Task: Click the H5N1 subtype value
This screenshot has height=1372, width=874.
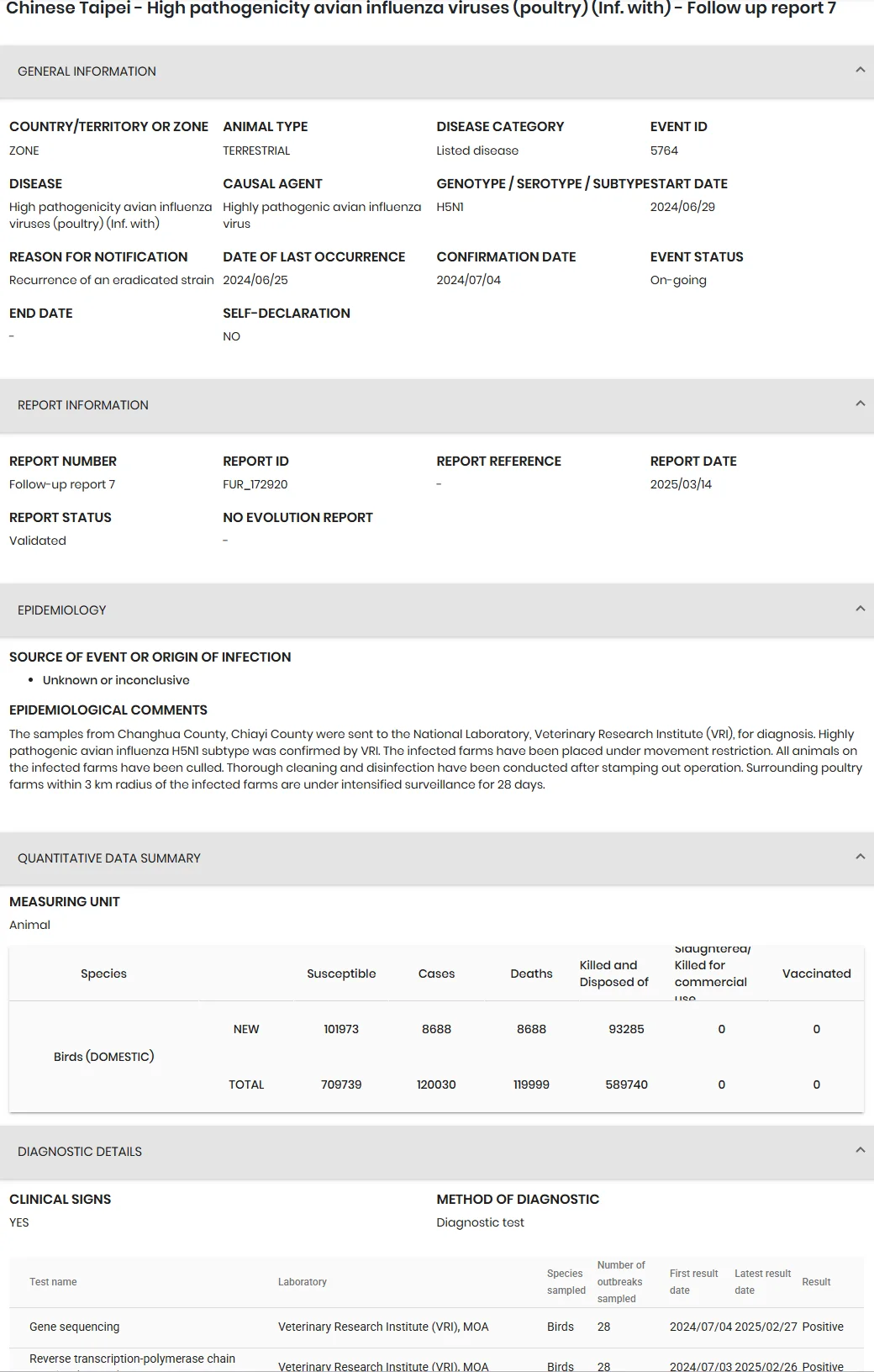Action: point(450,207)
